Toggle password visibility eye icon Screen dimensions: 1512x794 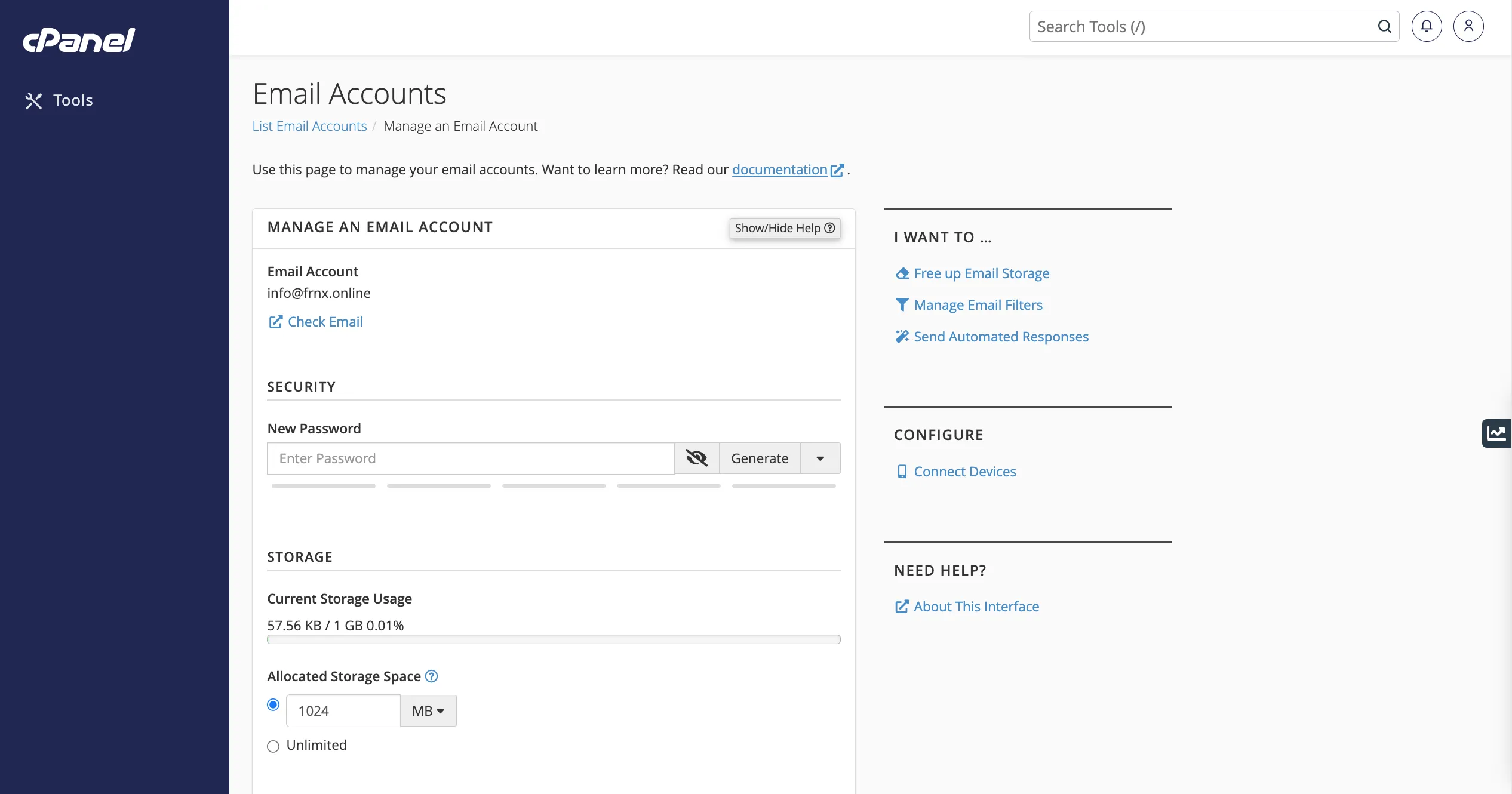click(x=696, y=458)
